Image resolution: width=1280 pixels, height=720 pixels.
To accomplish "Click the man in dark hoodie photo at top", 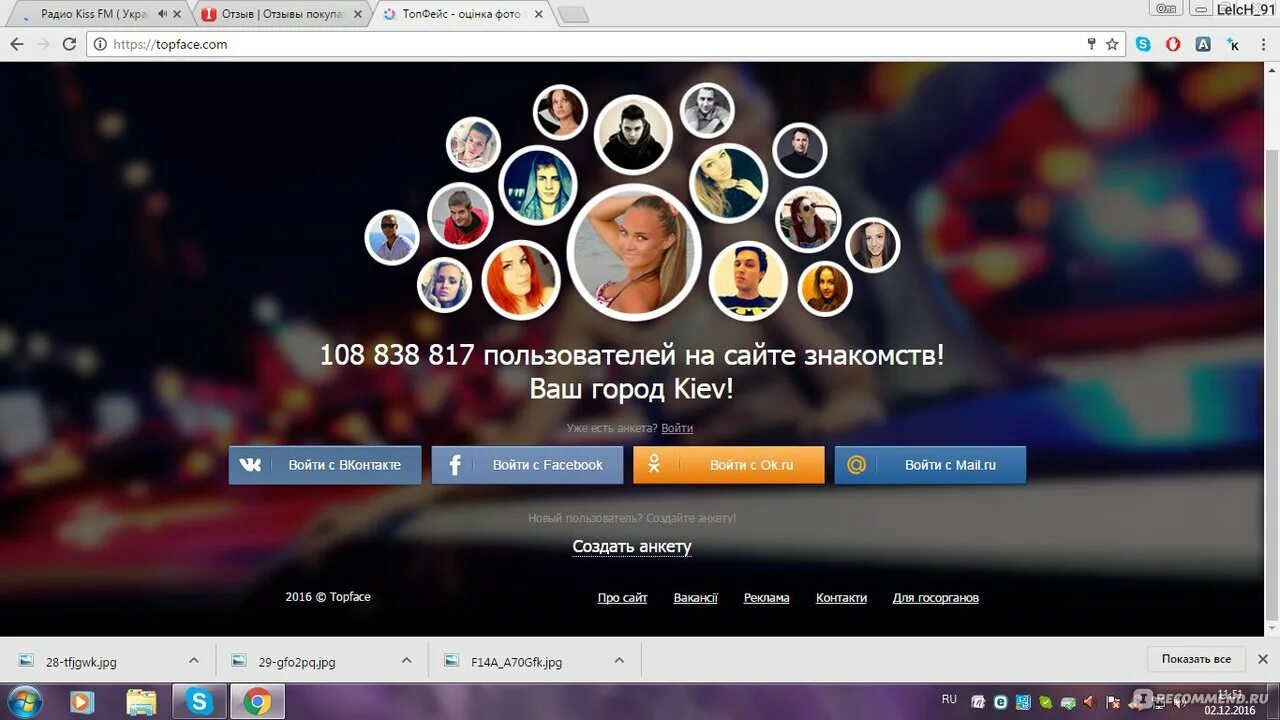I will click(x=633, y=134).
